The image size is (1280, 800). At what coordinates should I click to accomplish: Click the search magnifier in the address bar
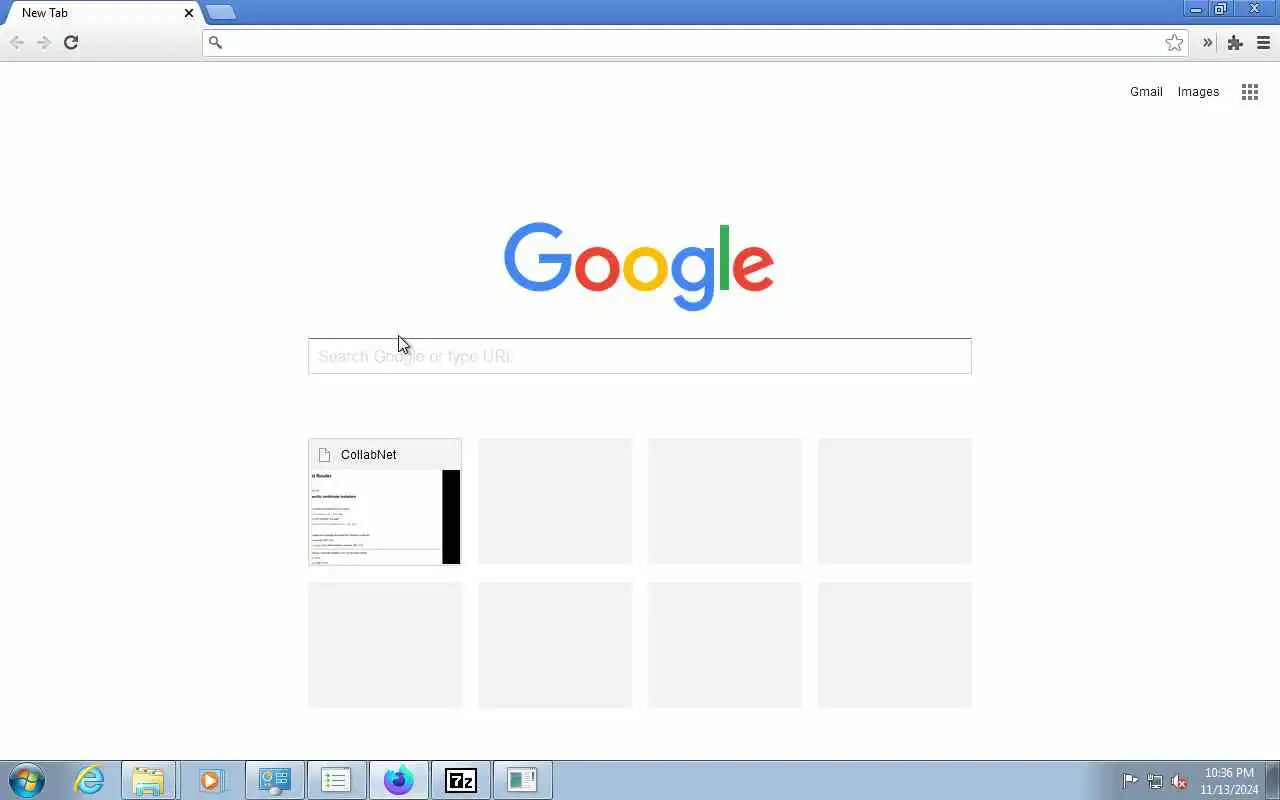(x=215, y=42)
